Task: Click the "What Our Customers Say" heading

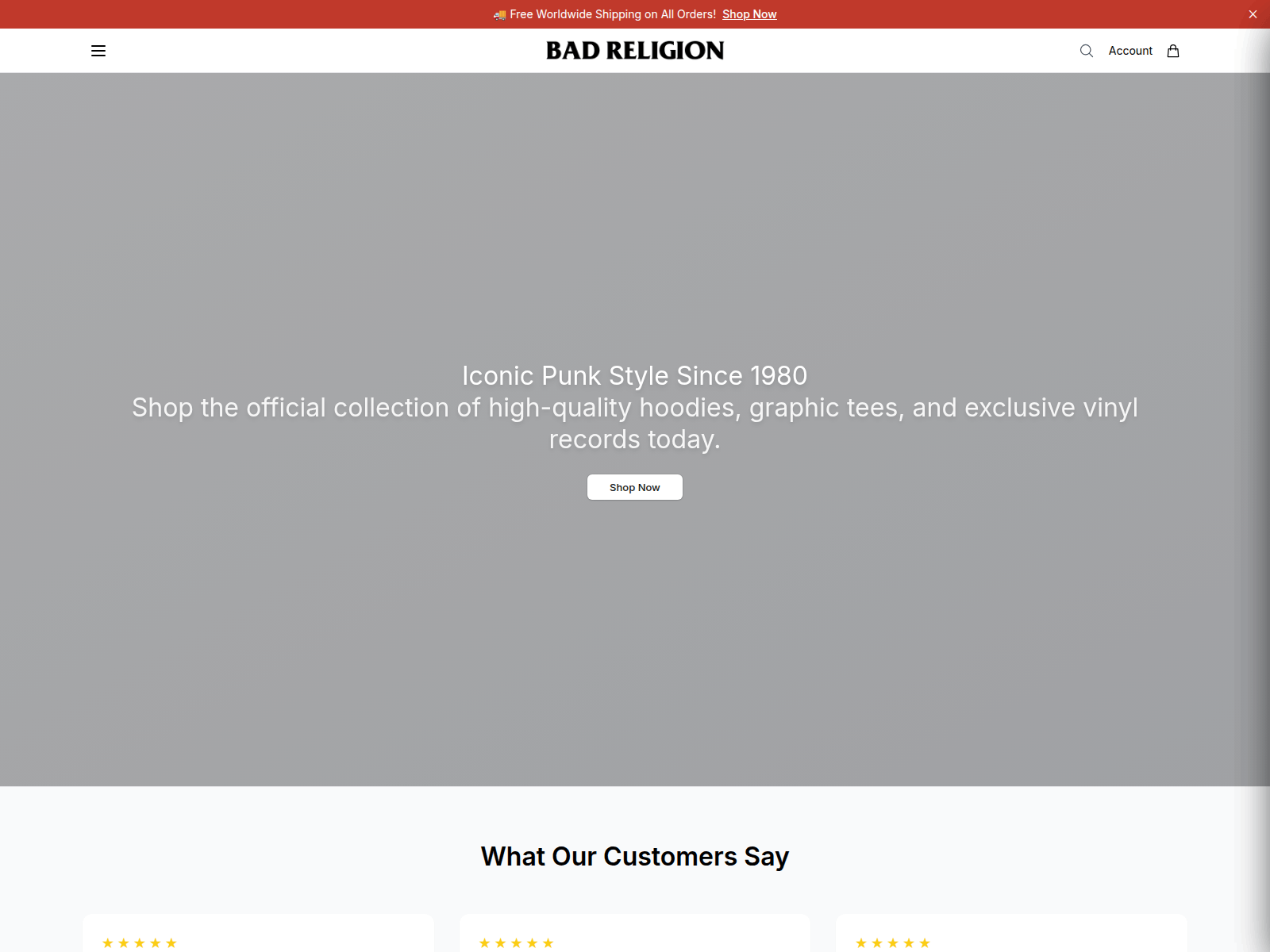Action: [x=635, y=857]
